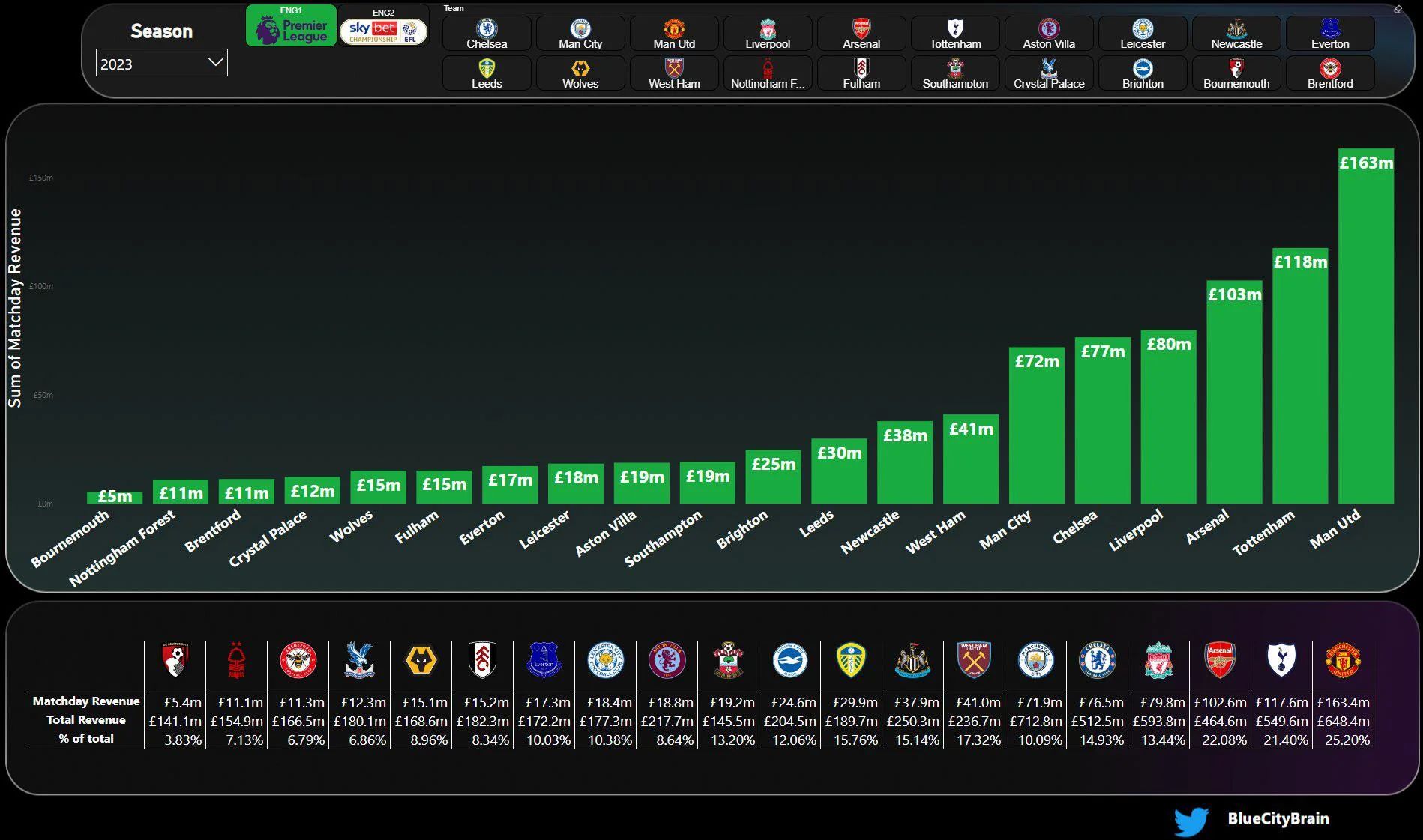Click the Man City £72m bar
This screenshot has width=1423, height=840.
click(x=1036, y=426)
